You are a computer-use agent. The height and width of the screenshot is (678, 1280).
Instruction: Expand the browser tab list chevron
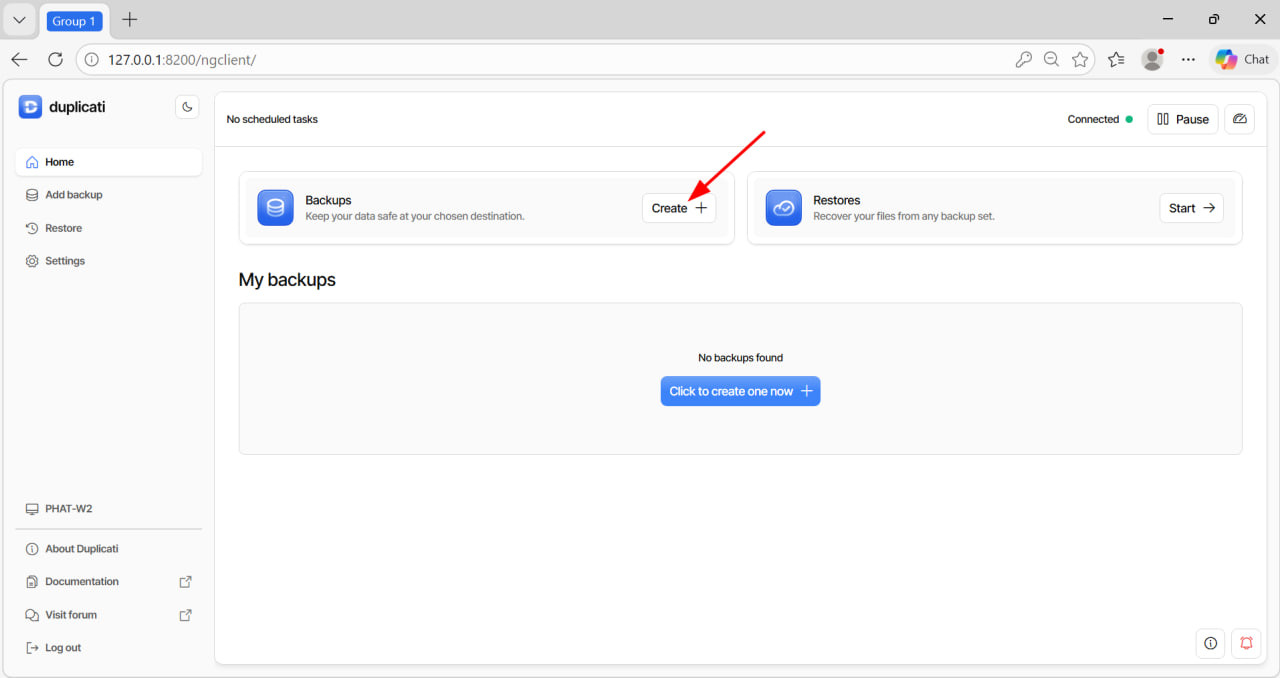19,20
